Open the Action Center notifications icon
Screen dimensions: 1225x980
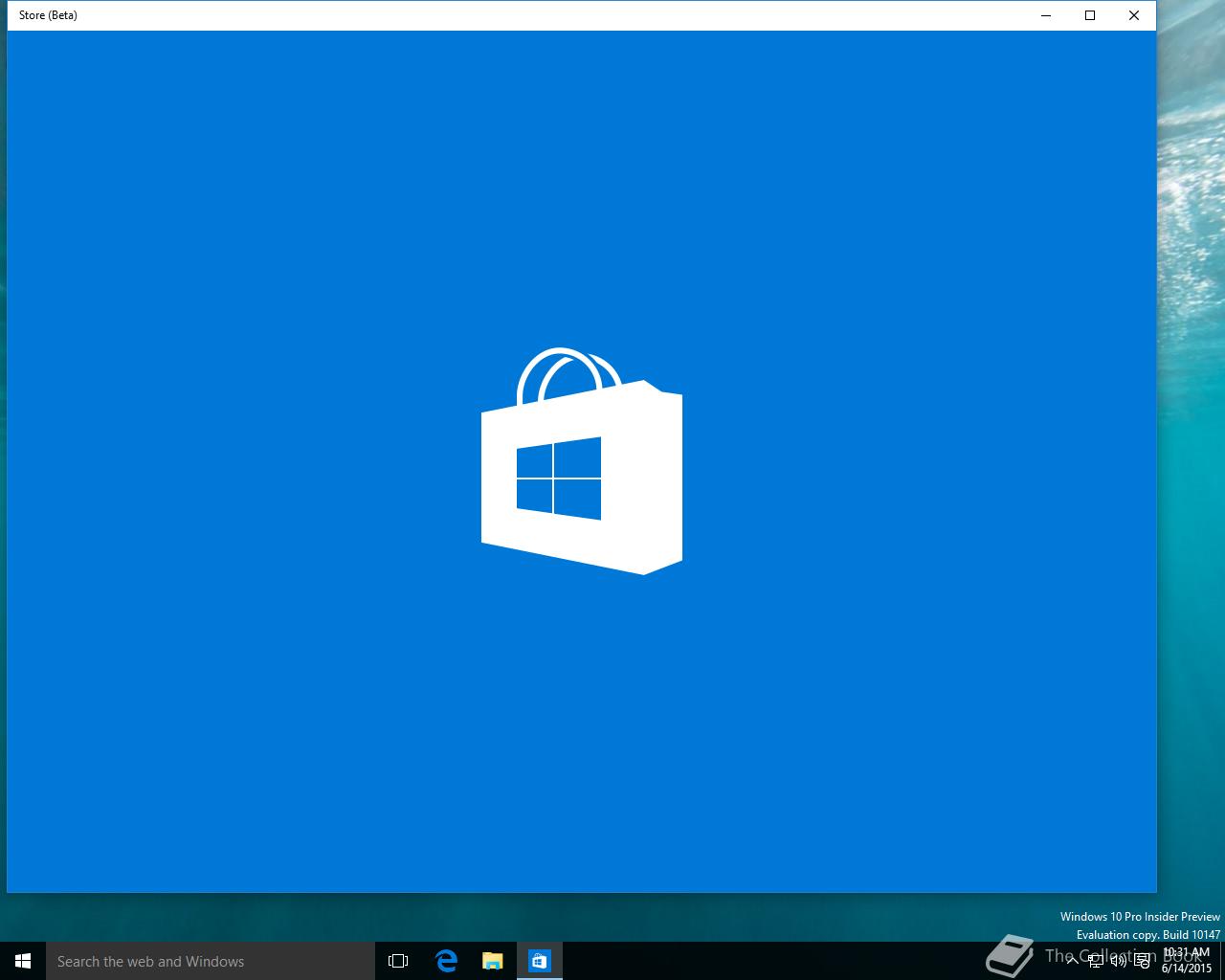tap(1141, 960)
